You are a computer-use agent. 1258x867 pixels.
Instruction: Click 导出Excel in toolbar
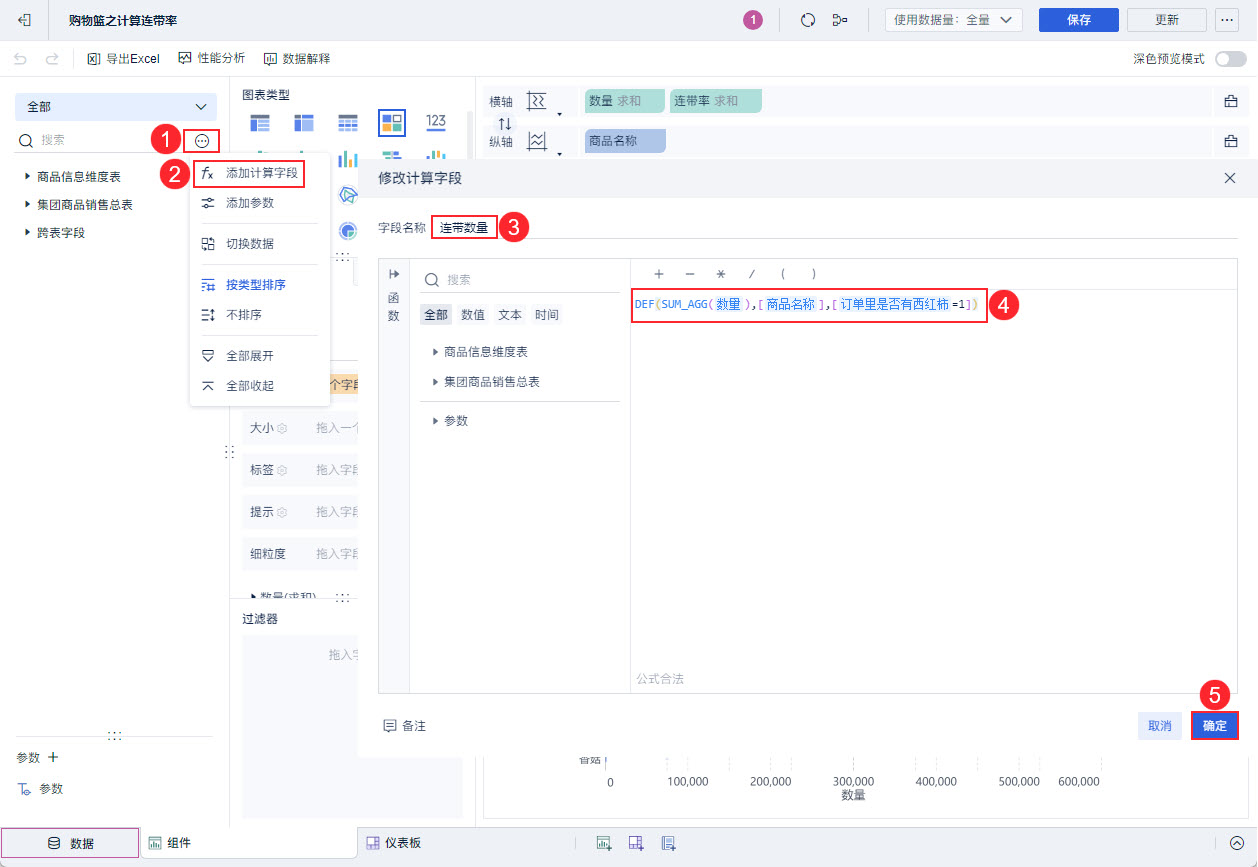[x=124, y=59]
